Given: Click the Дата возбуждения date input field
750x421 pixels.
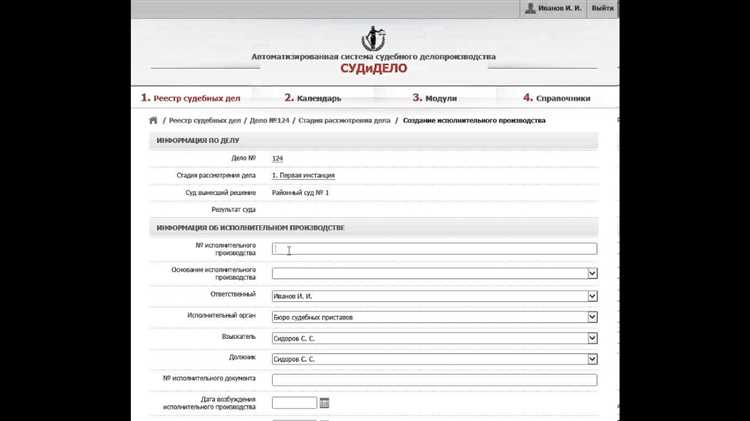Looking at the screenshot, I should pos(294,403).
